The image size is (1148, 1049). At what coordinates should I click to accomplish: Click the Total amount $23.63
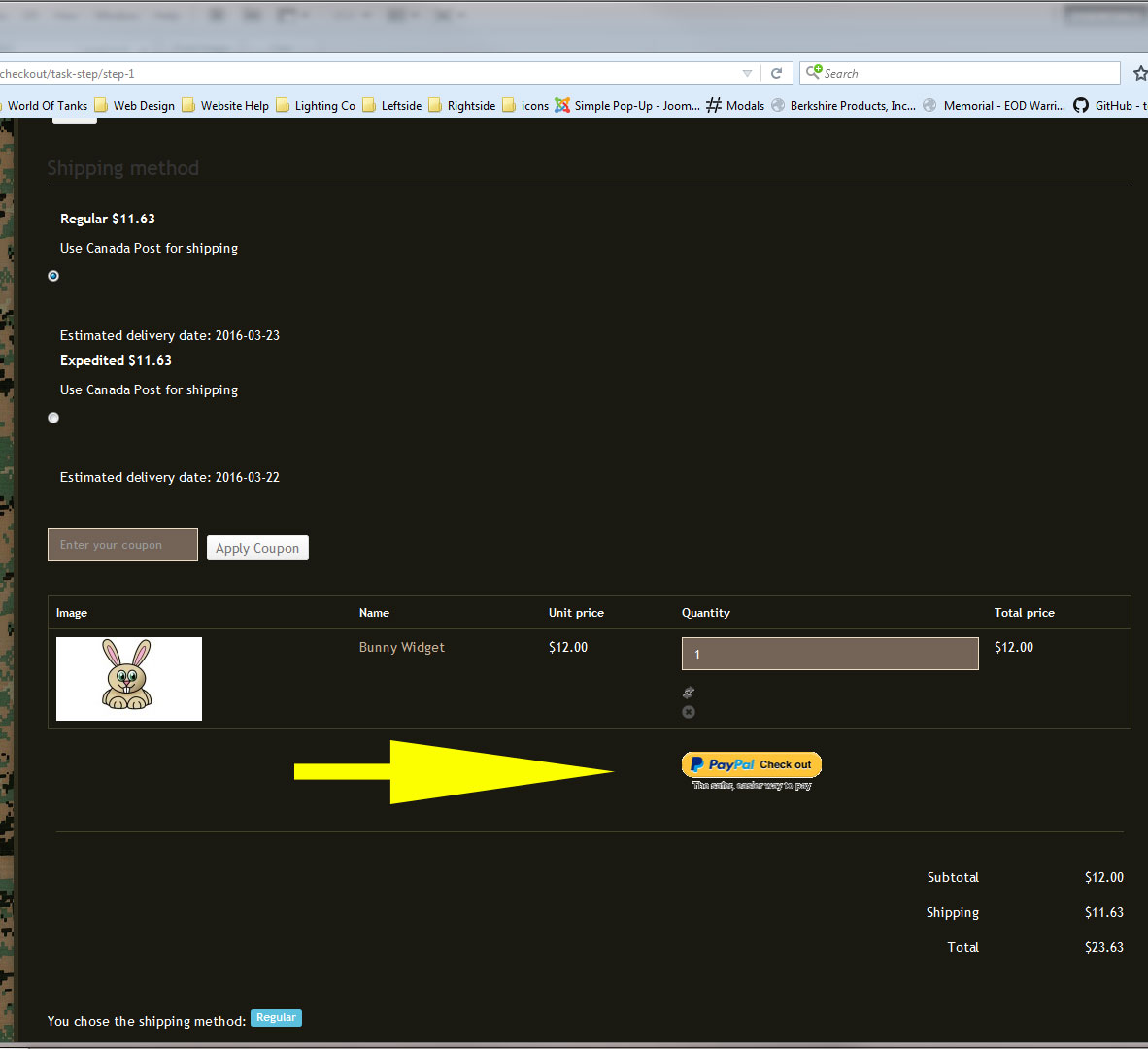[x=1104, y=947]
